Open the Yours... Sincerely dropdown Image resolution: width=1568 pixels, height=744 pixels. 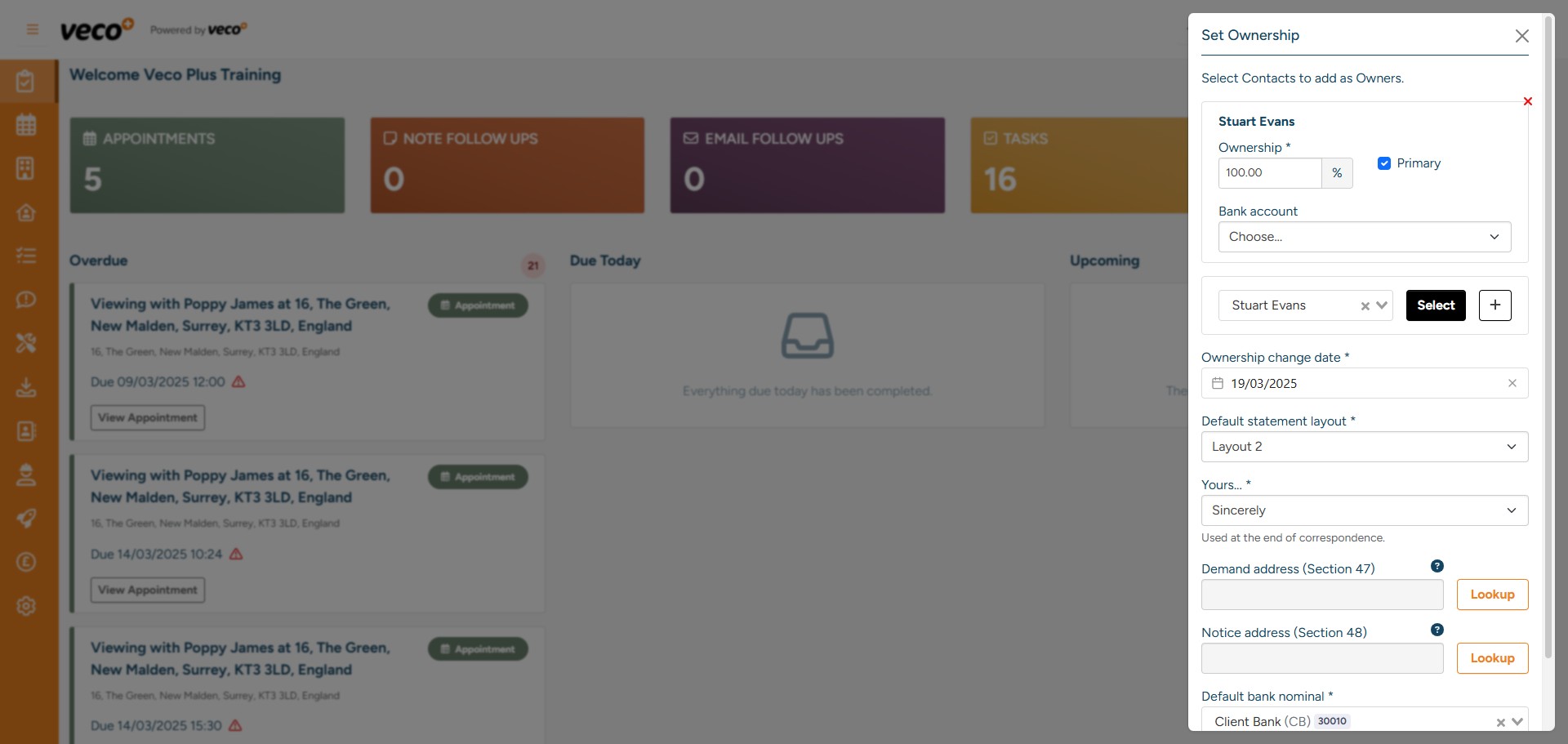coord(1364,510)
